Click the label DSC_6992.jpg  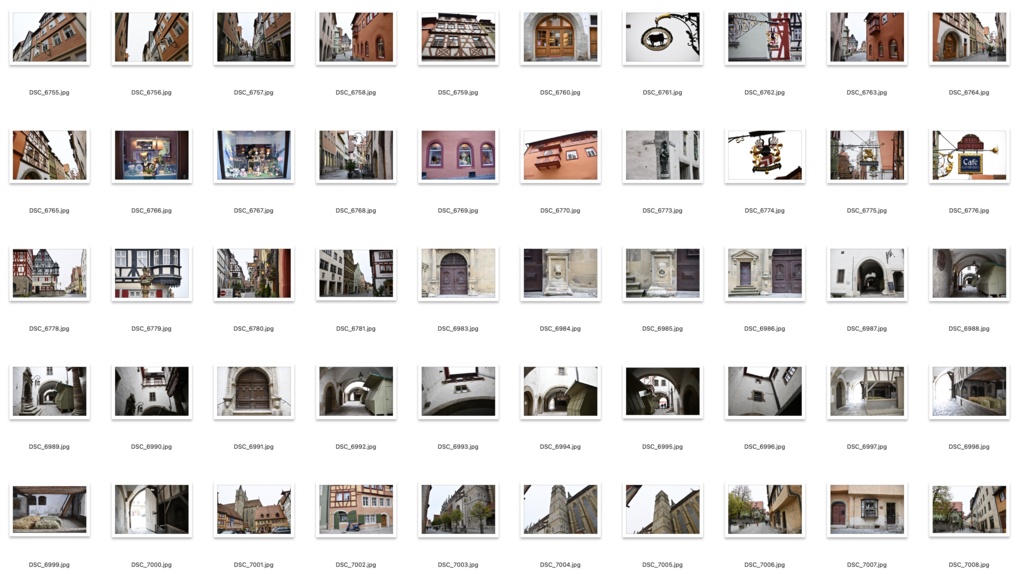[x=356, y=447]
